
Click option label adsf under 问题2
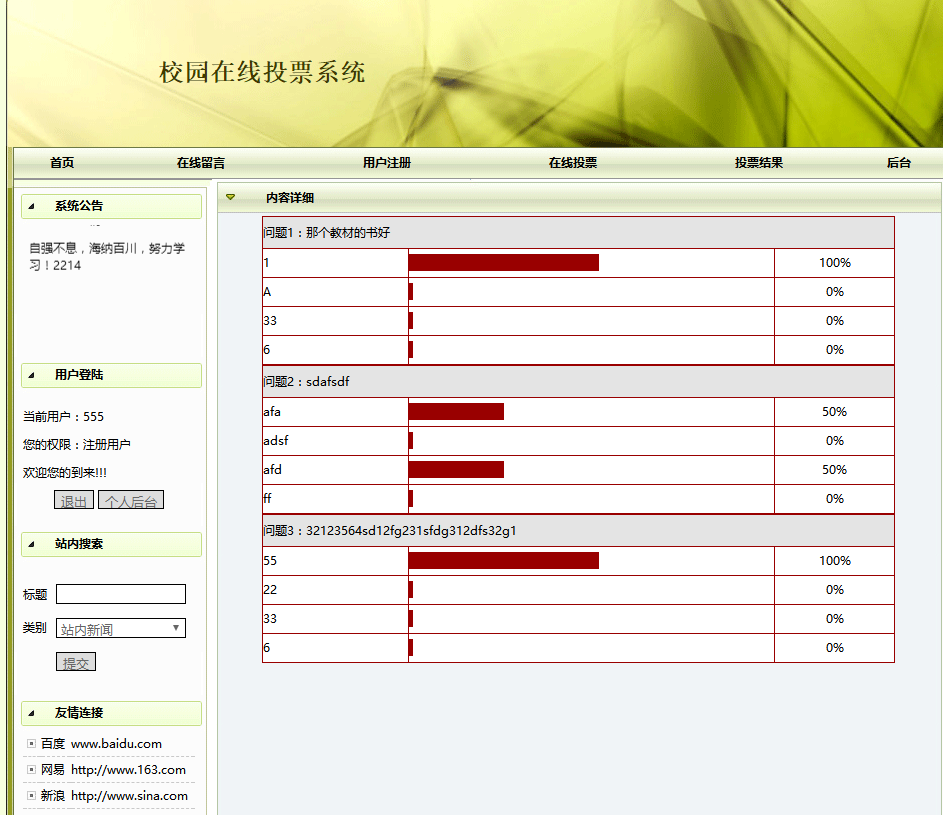[276, 441]
